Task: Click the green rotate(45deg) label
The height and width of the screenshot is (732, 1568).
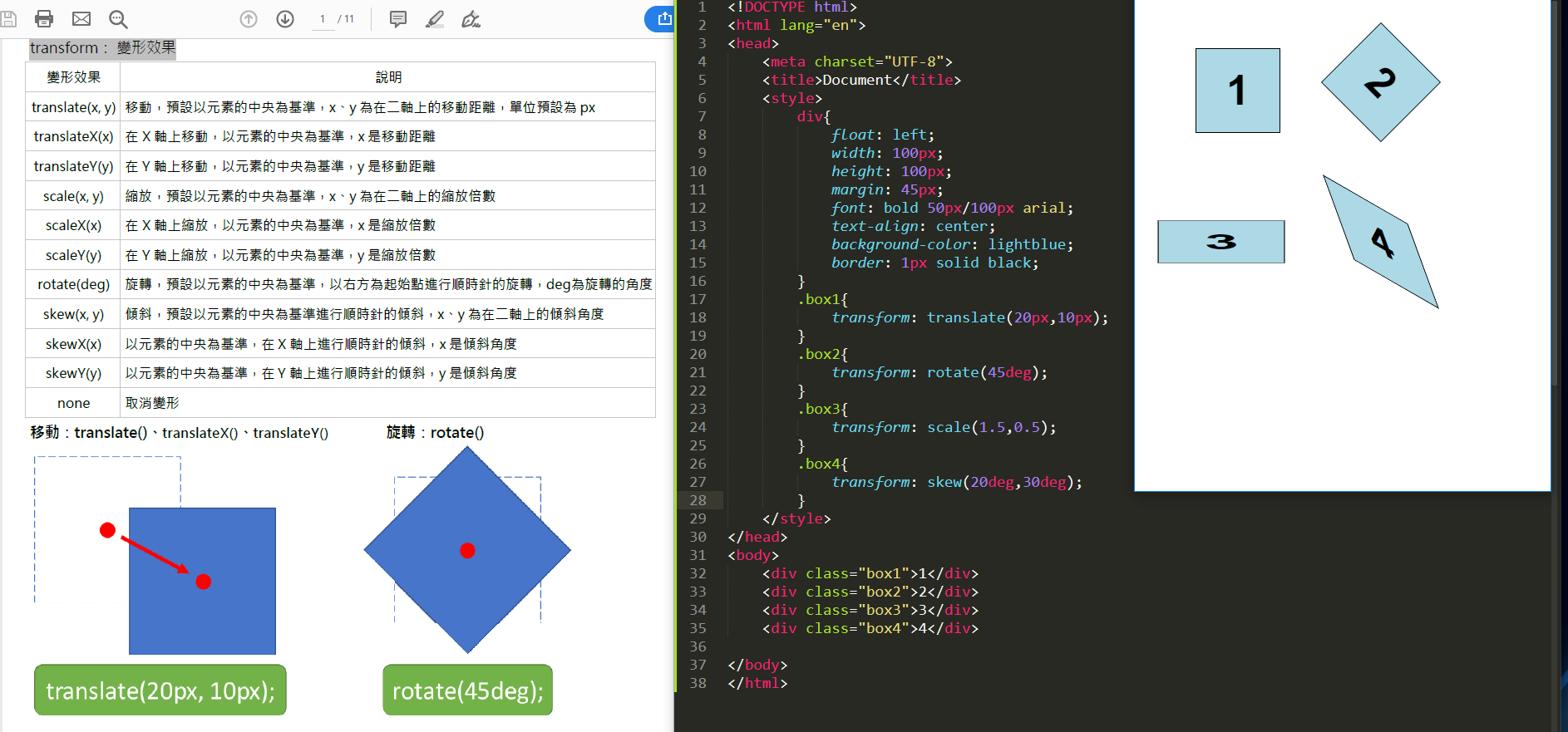Action: click(x=467, y=690)
